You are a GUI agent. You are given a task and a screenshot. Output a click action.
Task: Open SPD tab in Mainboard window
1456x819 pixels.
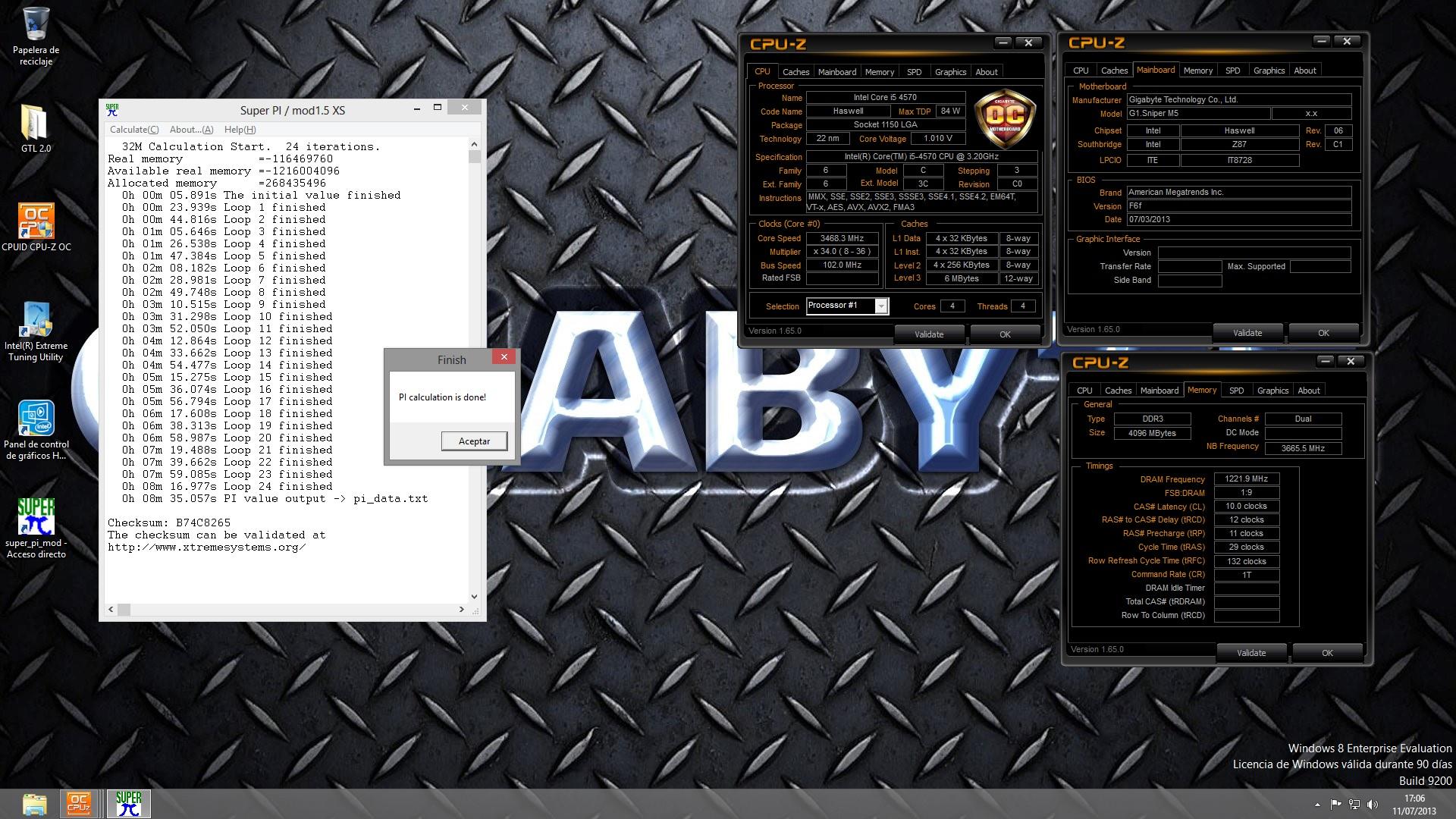click(x=1233, y=71)
